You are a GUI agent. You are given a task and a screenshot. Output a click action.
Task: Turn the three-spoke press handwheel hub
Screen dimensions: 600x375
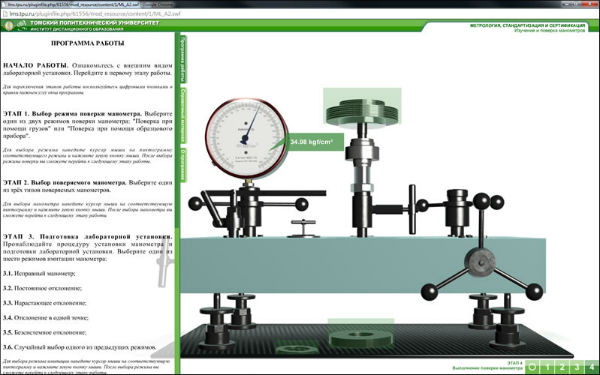(479, 262)
